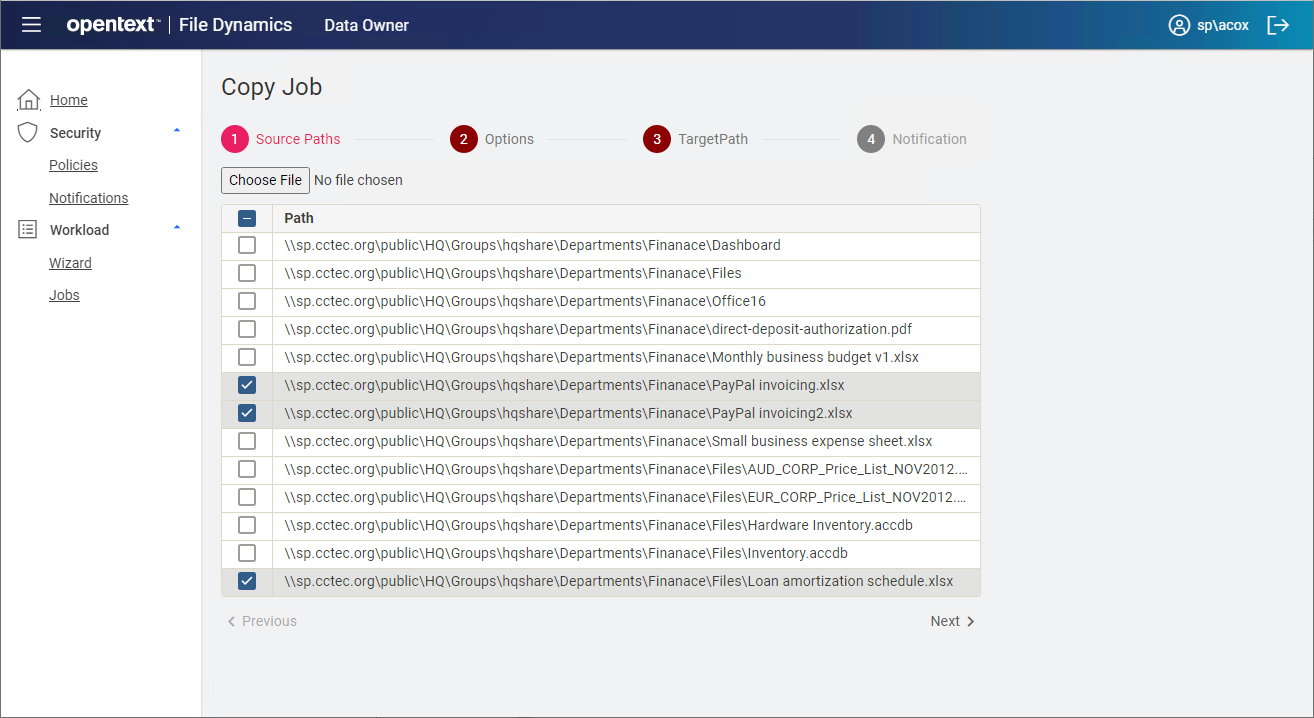Click step 3 TargetPath circle
Image resolution: width=1314 pixels, height=718 pixels.
[x=657, y=139]
